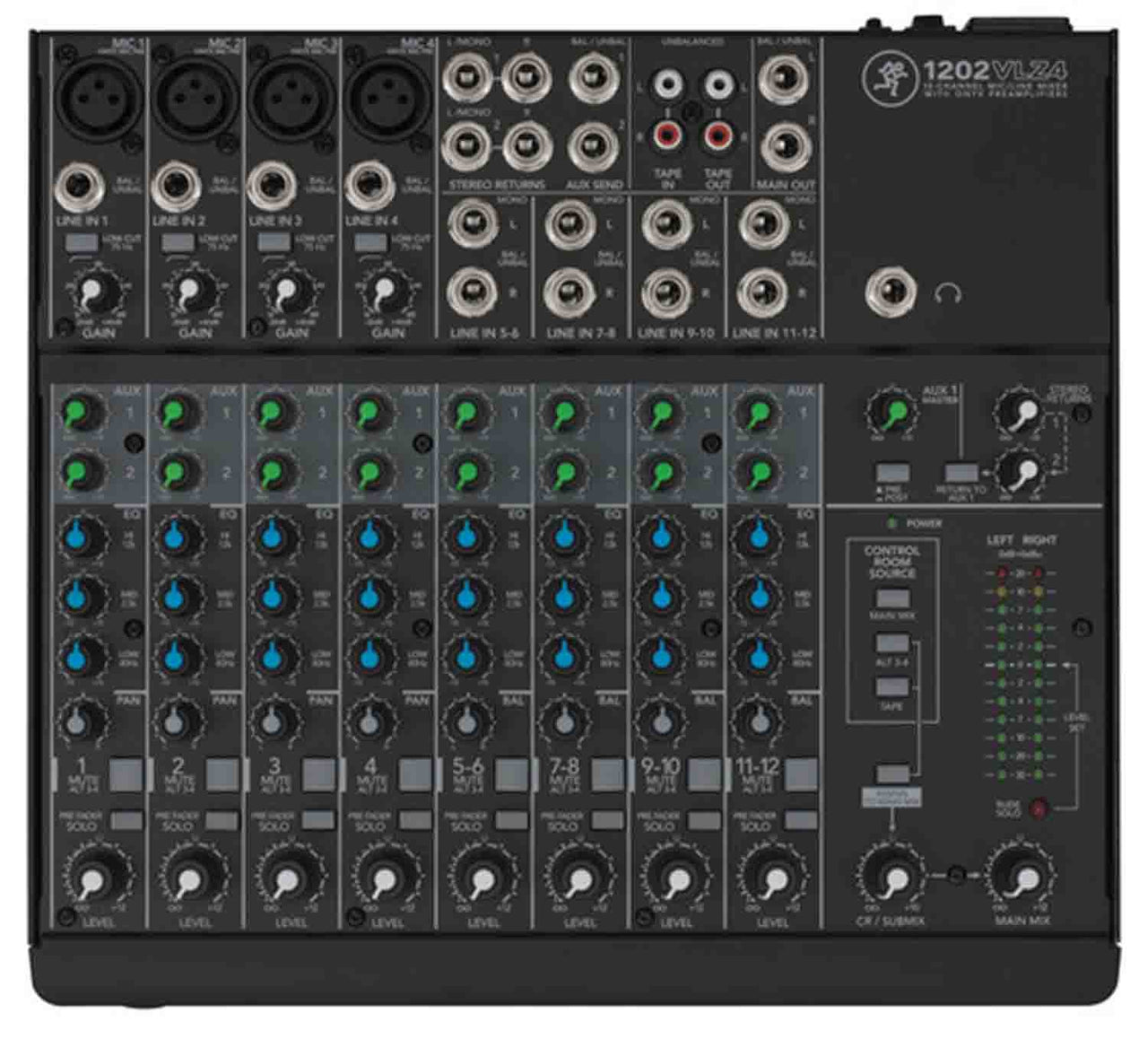Click the LINE IN 7-8 right jack
Screen dimensions: 1148x1039
(x=570, y=292)
